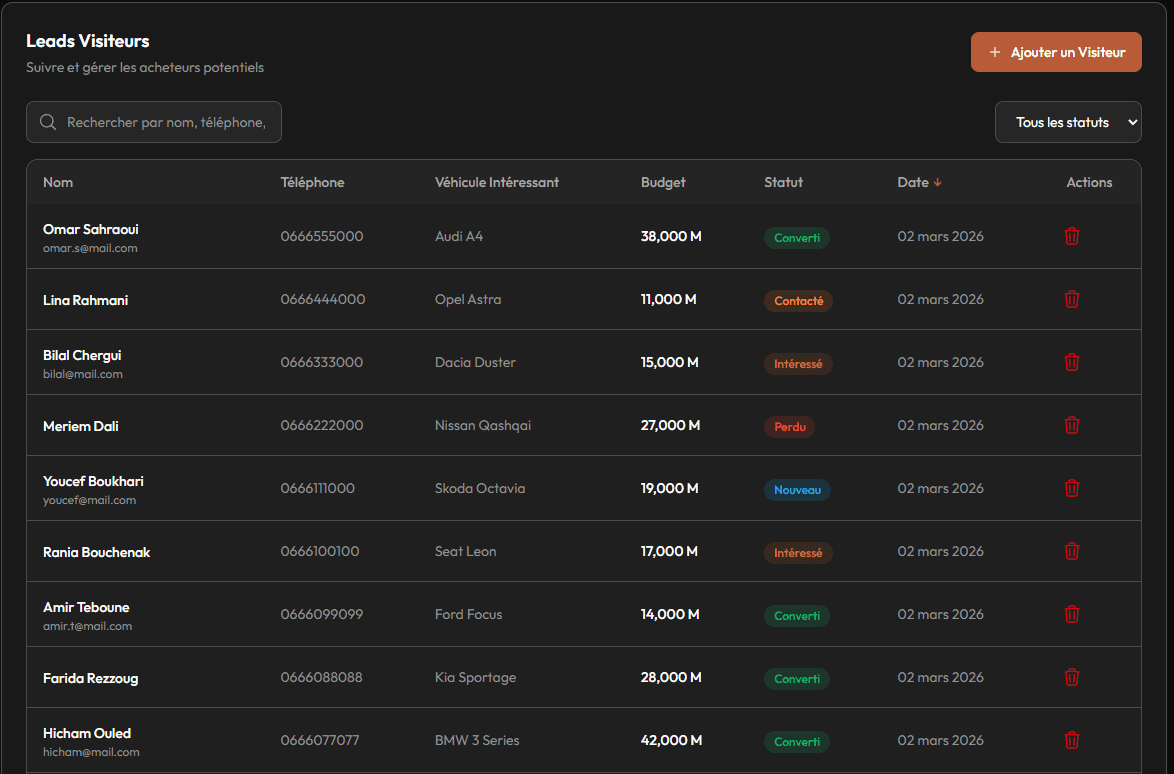Remove Bilal Chergui using trash icon
Viewport: 1174px width, 774px height.
pos(1071,363)
